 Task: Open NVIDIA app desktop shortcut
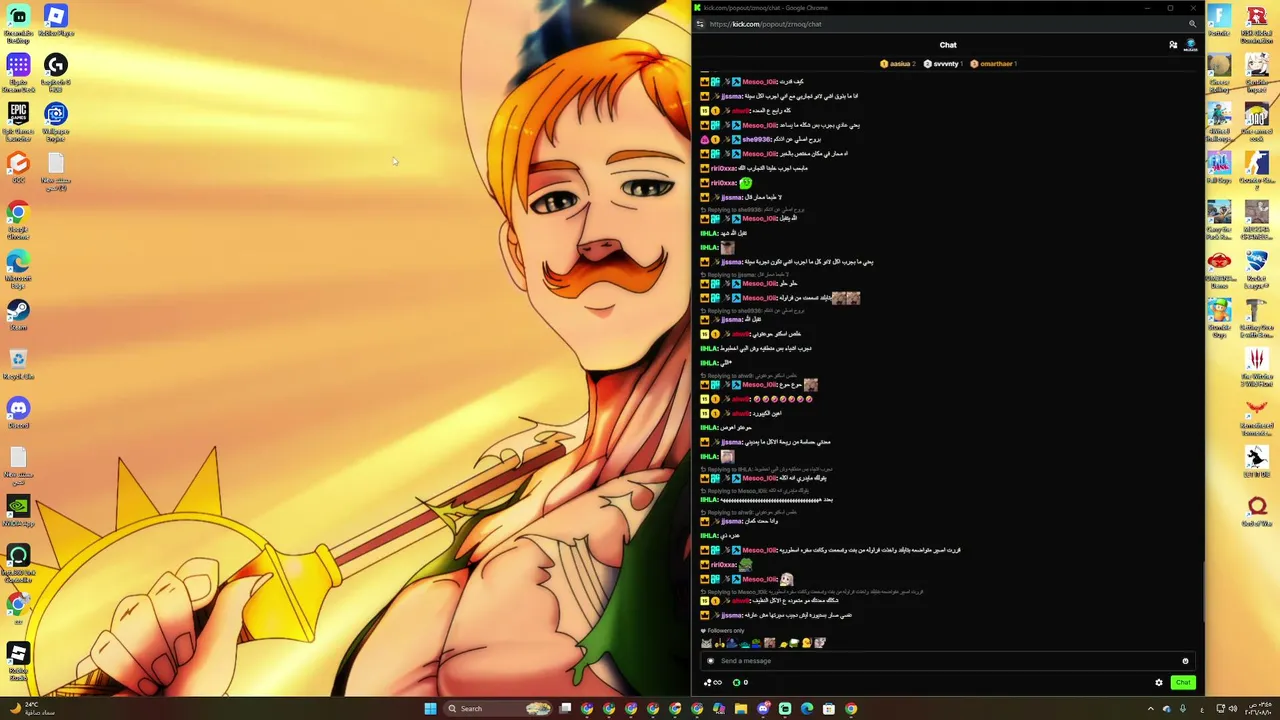coord(18,511)
